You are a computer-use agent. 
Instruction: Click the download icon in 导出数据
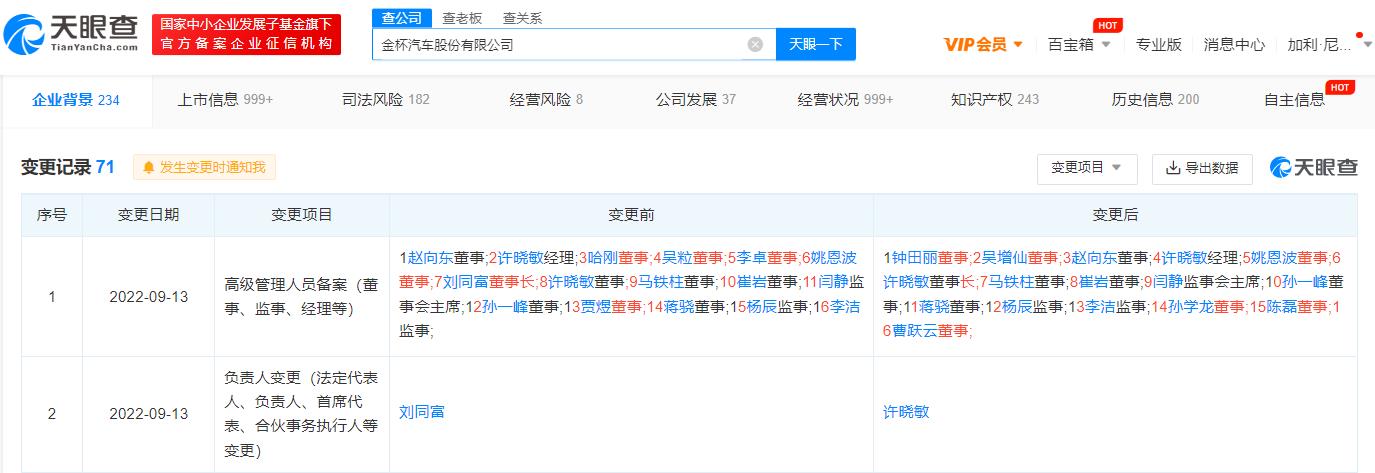click(1173, 168)
